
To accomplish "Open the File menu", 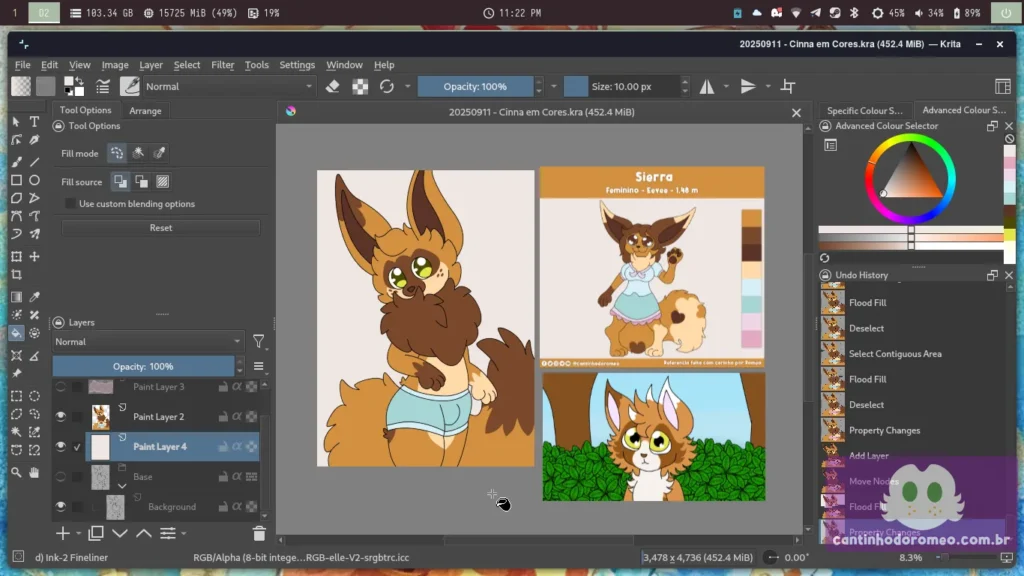I will point(23,65).
